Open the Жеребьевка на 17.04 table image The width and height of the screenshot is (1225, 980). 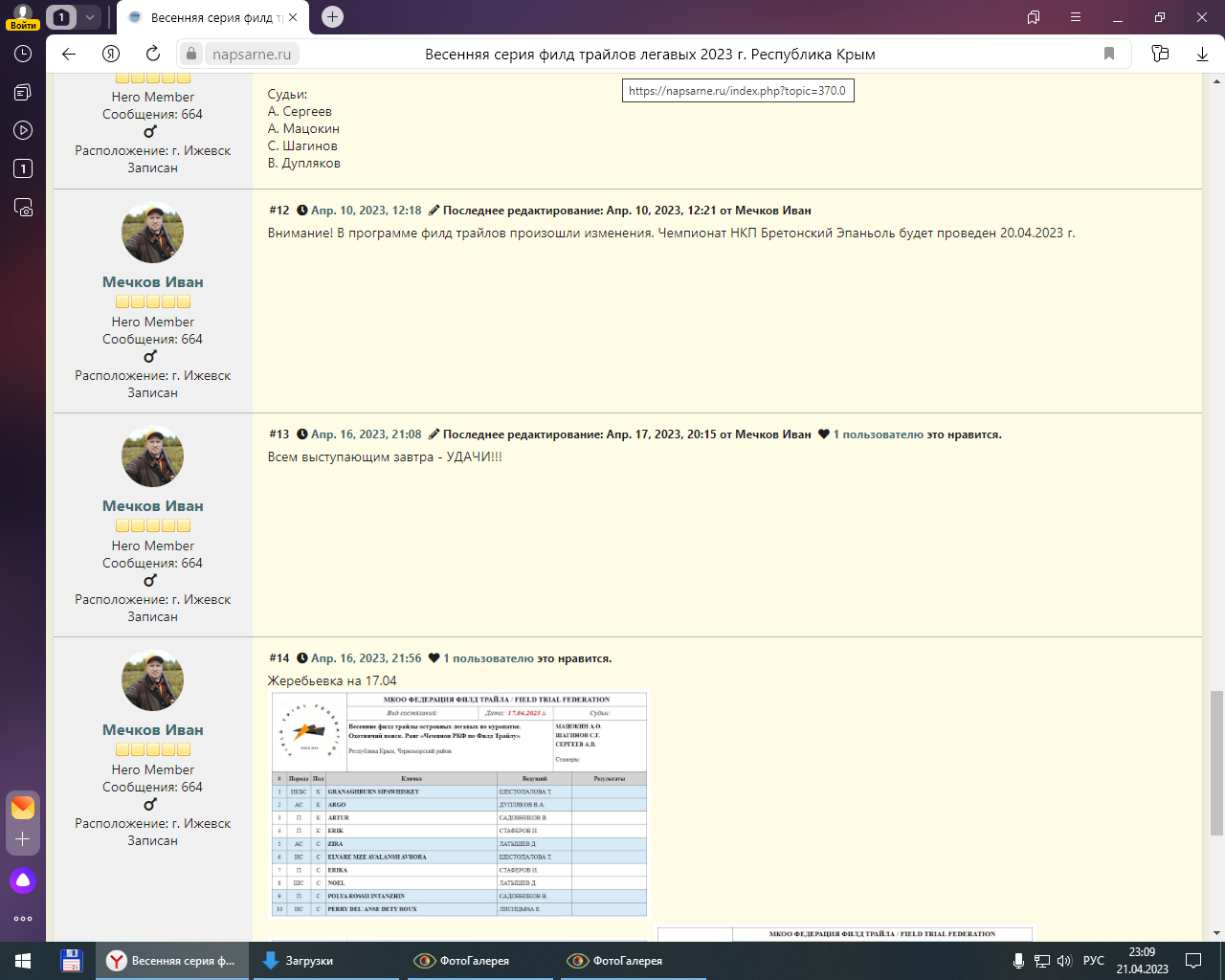click(459, 805)
